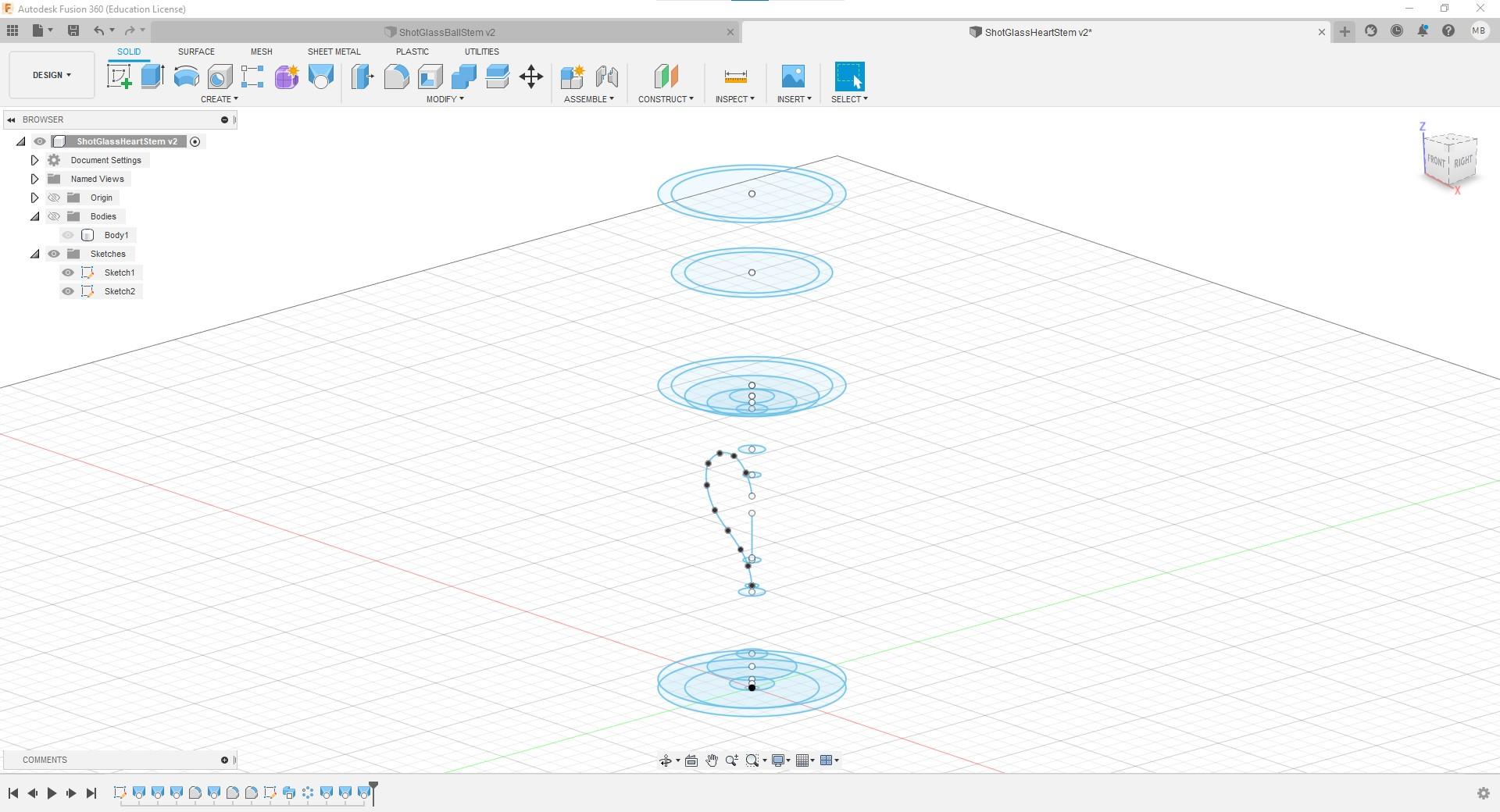Viewport: 1500px width, 812px height.
Task: Select the Combine tool icon
Action: coord(463,77)
